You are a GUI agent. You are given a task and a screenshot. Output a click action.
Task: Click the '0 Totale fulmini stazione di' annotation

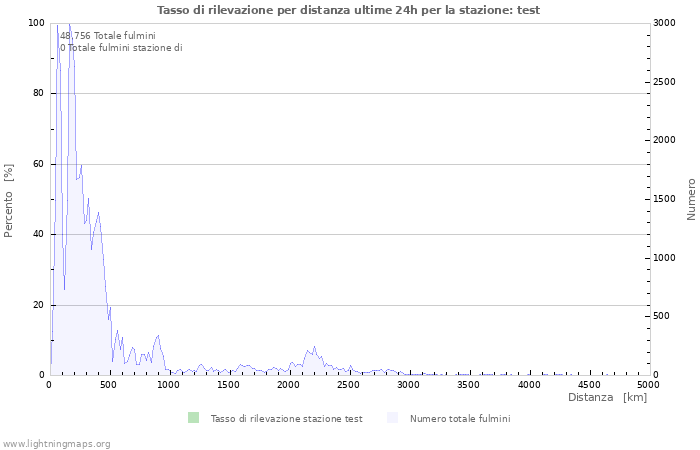click(x=121, y=48)
